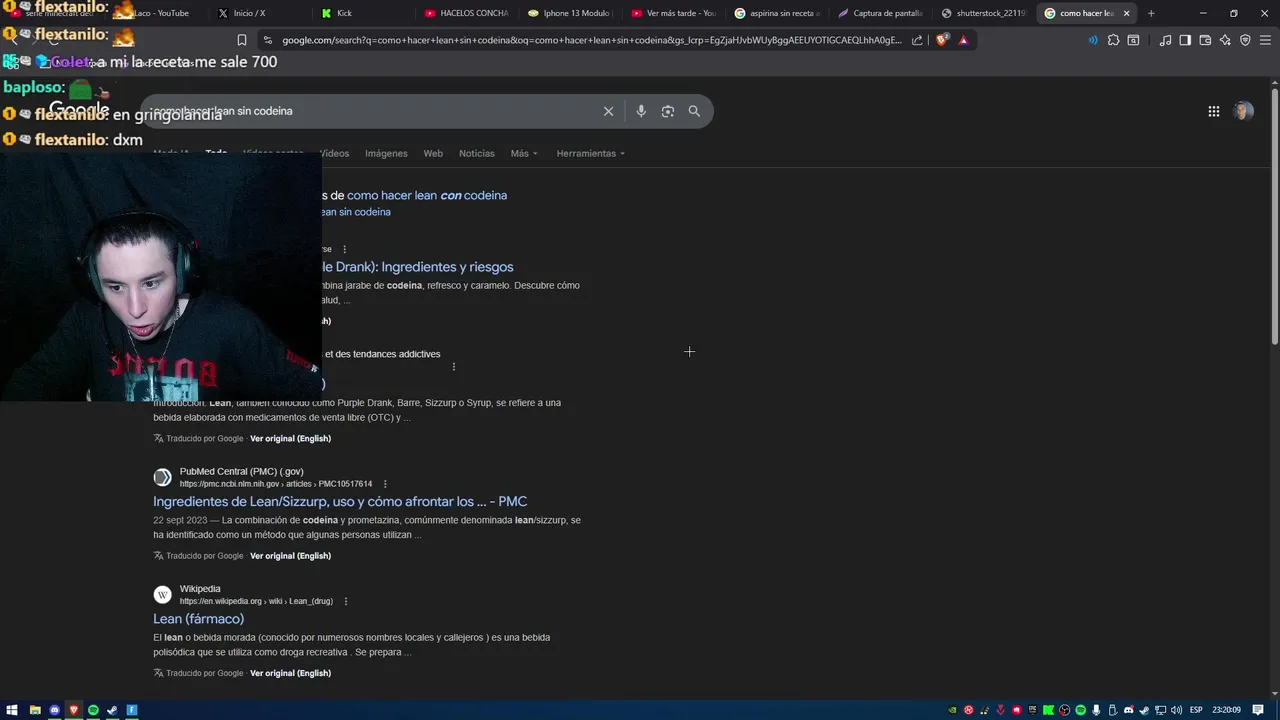Open Google Lens image search icon
Image resolution: width=1280 pixels, height=720 pixels.
tap(668, 111)
